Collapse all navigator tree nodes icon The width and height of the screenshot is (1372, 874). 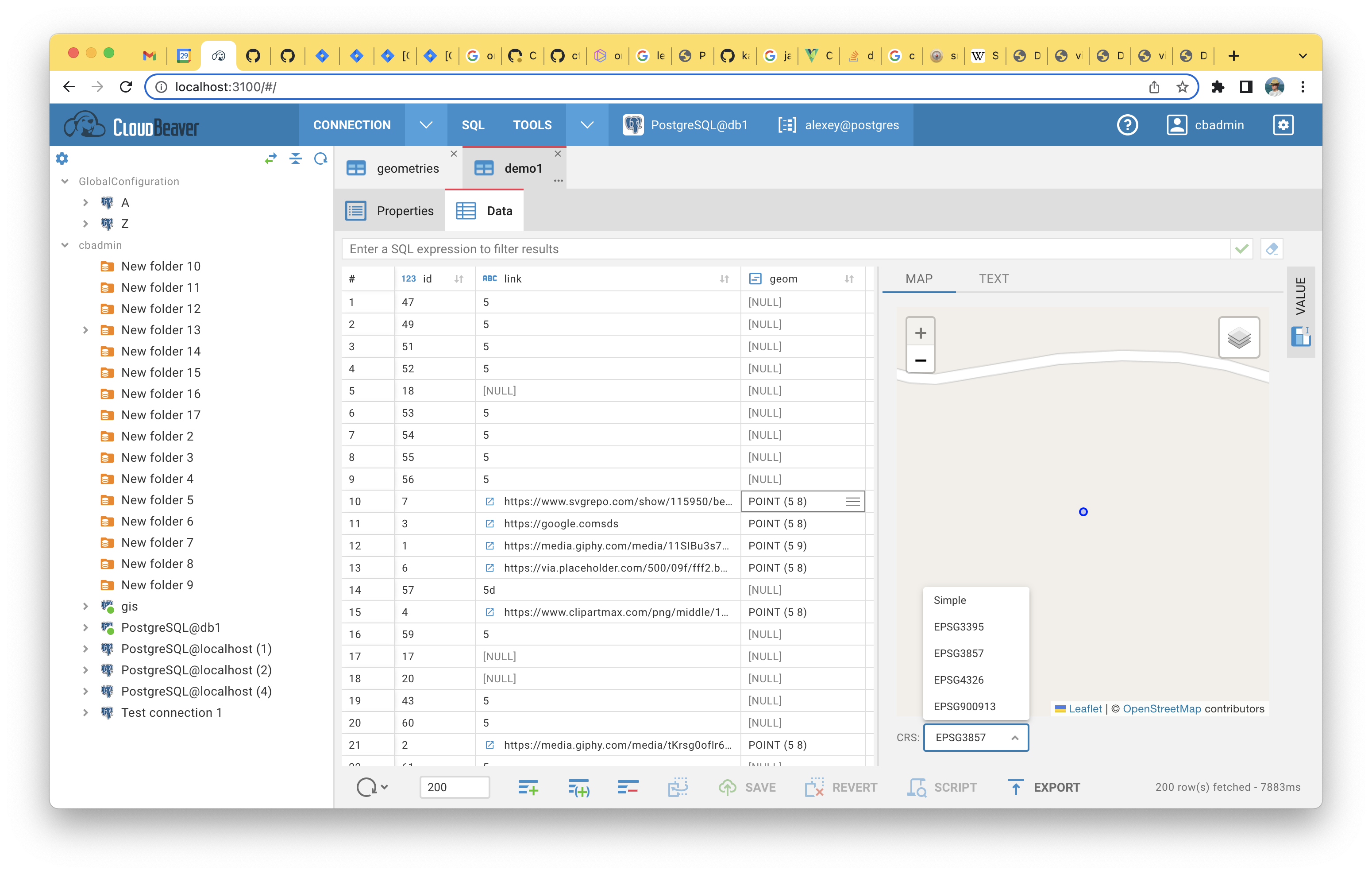pos(295,158)
